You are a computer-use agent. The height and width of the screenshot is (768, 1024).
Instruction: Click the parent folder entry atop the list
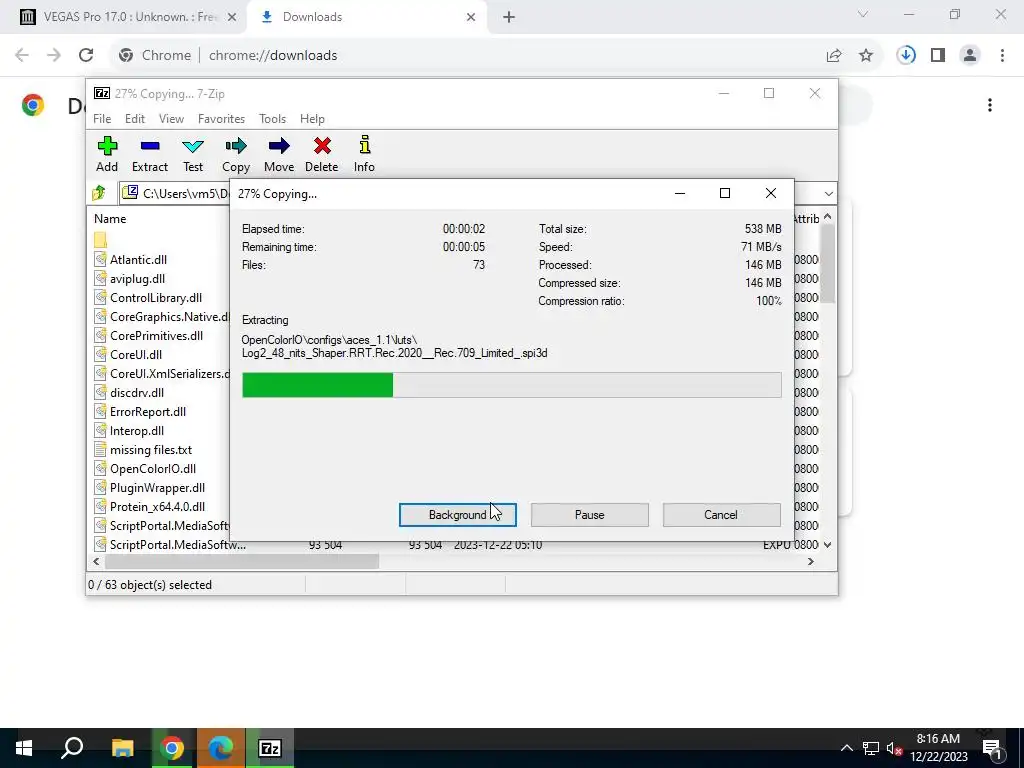click(x=100, y=240)
